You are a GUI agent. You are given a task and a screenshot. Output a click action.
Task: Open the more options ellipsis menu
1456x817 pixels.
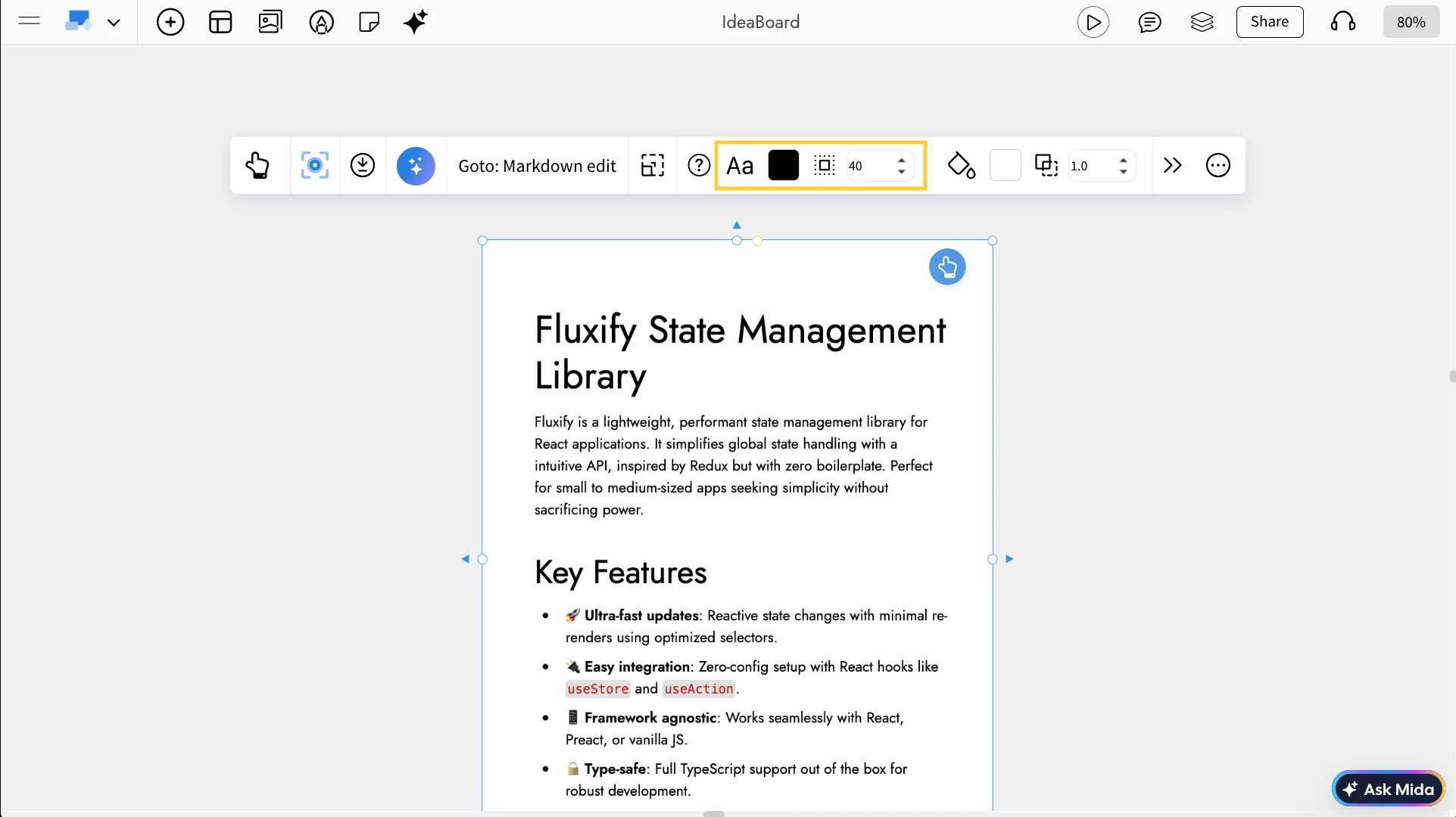pyautogui.click(x=1217, y=165)
